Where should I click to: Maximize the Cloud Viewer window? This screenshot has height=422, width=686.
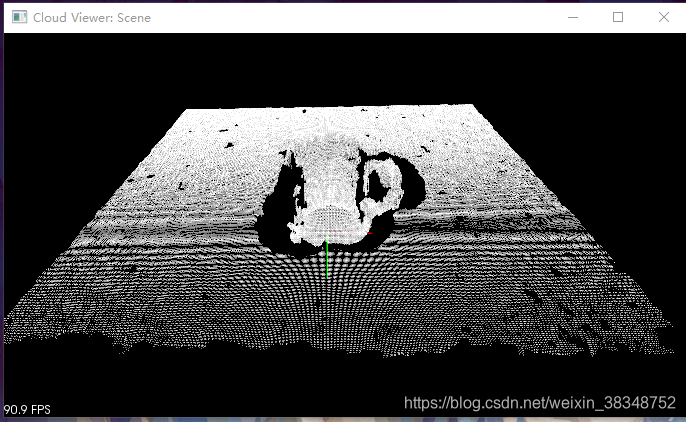[x=618, y=17]
